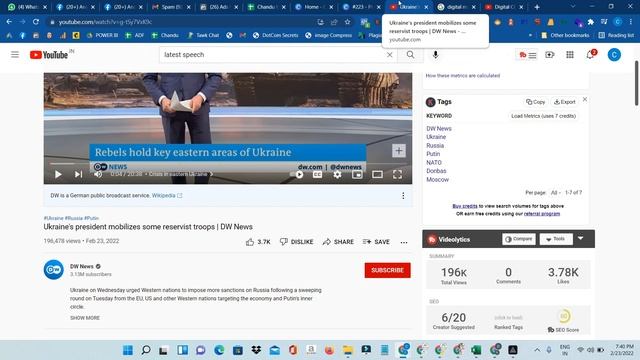The image size is (640, 360).
Task: Select the Moscow tag
Action: (x=438, y=180)
